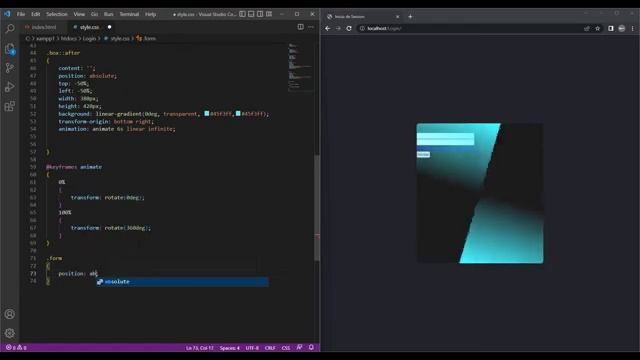Click the @keyframes animate line
640x360 pixels.
click(x=74, y=167)
